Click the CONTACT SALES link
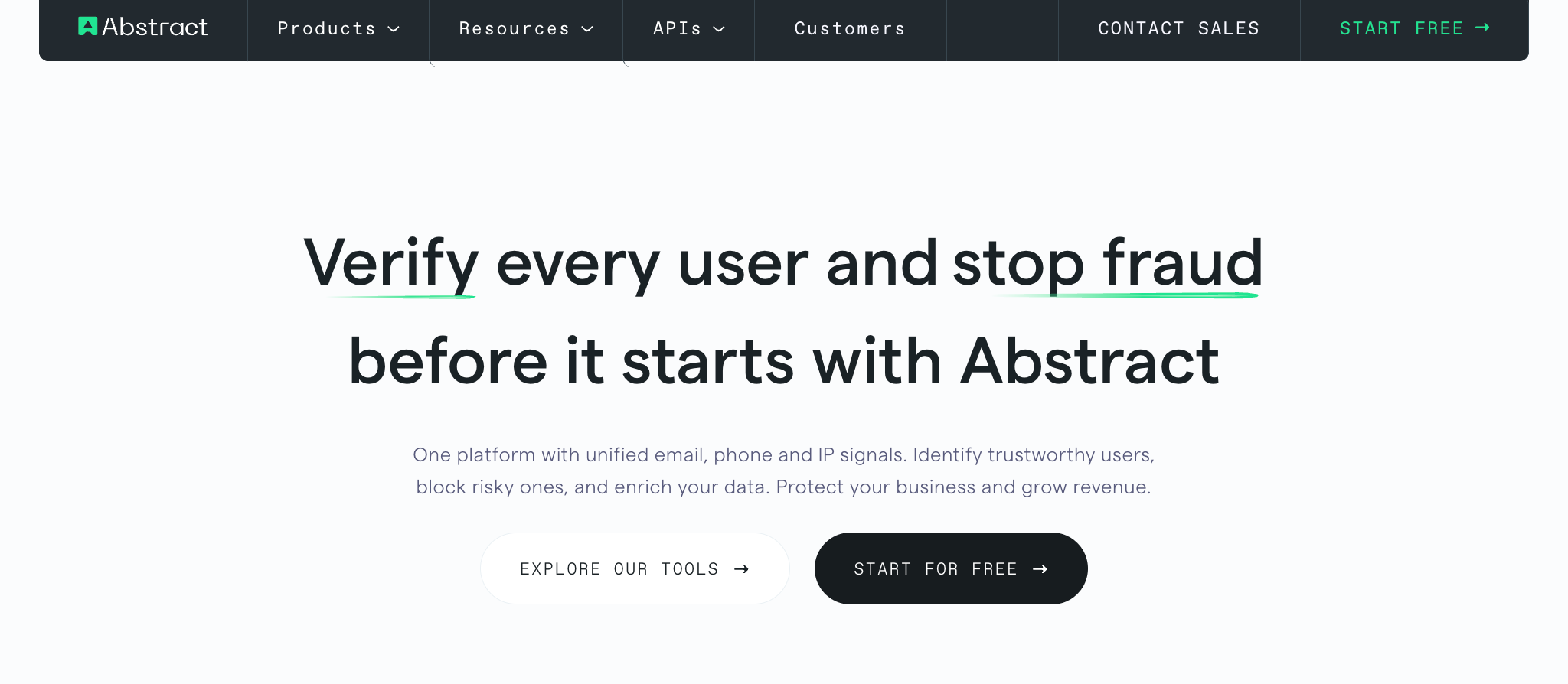 click(x=1179, y=29)
